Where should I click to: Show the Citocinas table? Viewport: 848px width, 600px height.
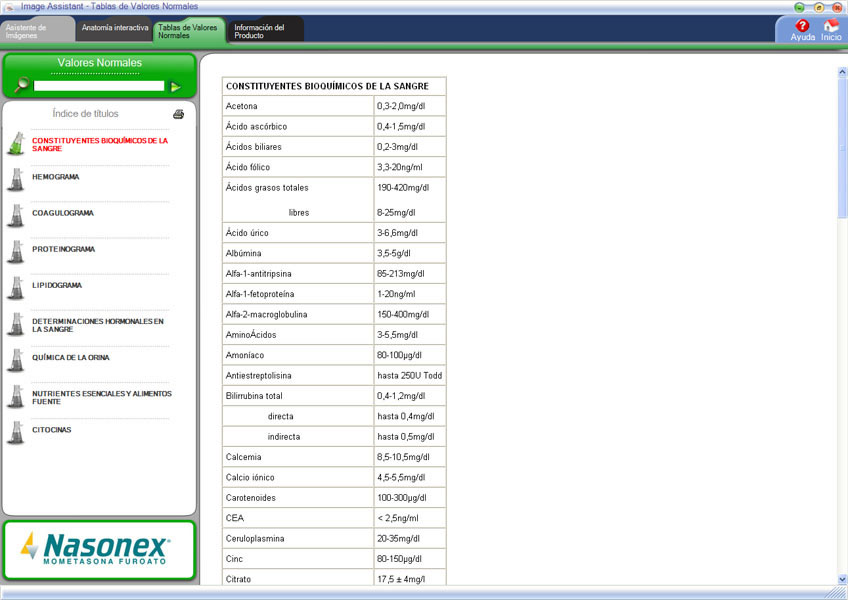coord(51,430)
